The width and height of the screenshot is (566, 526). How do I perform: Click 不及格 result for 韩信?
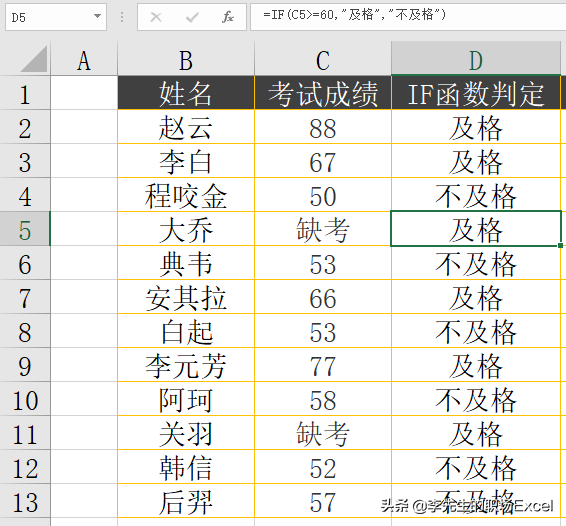point(476,466)
